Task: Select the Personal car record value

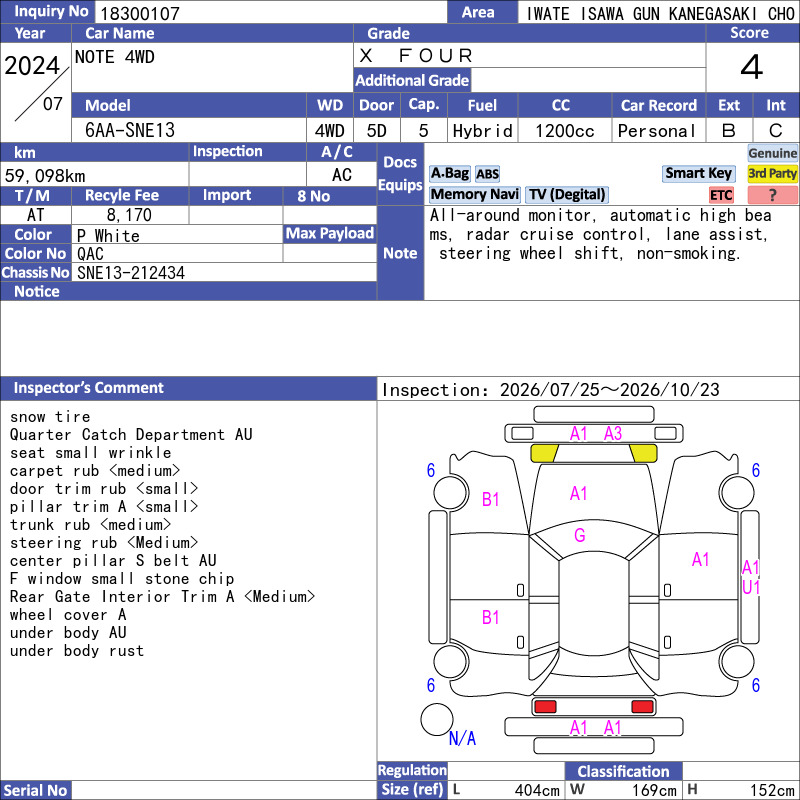Action: [657, 131]
